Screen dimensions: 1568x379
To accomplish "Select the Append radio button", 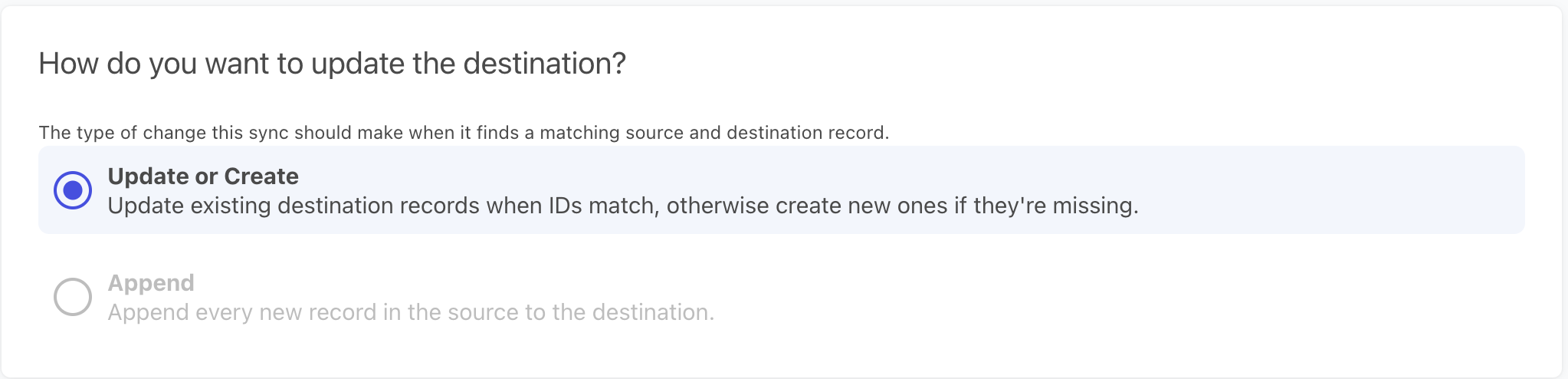I will [x=73, y=297].
